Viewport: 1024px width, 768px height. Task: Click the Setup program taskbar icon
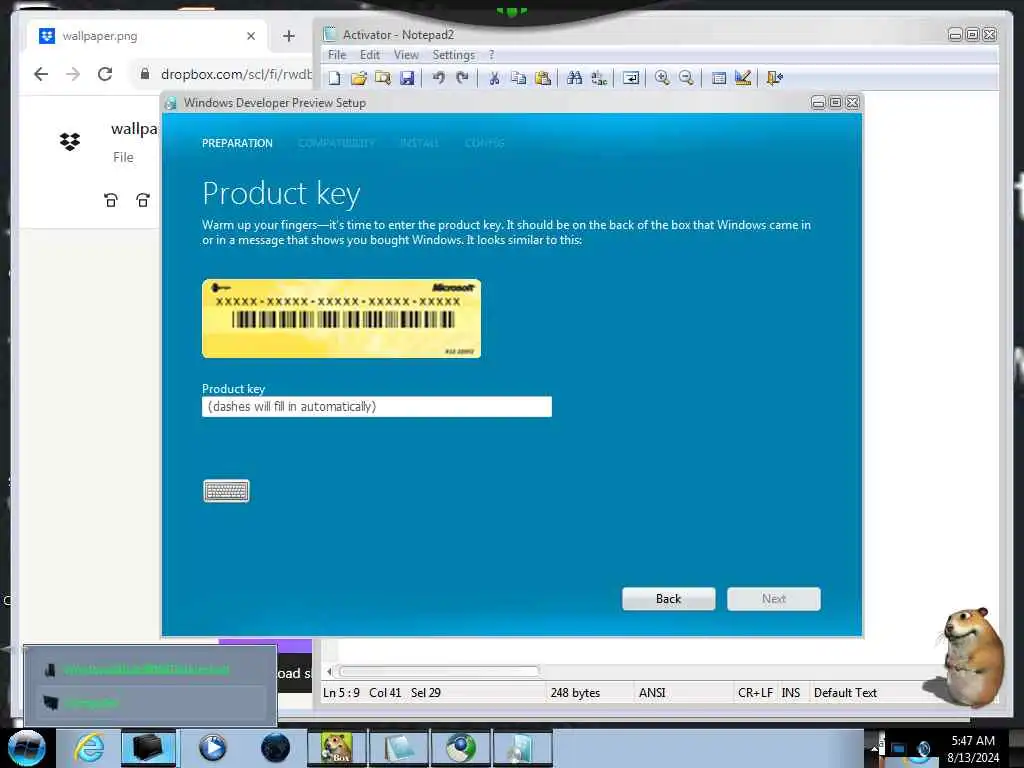(522, 748)
